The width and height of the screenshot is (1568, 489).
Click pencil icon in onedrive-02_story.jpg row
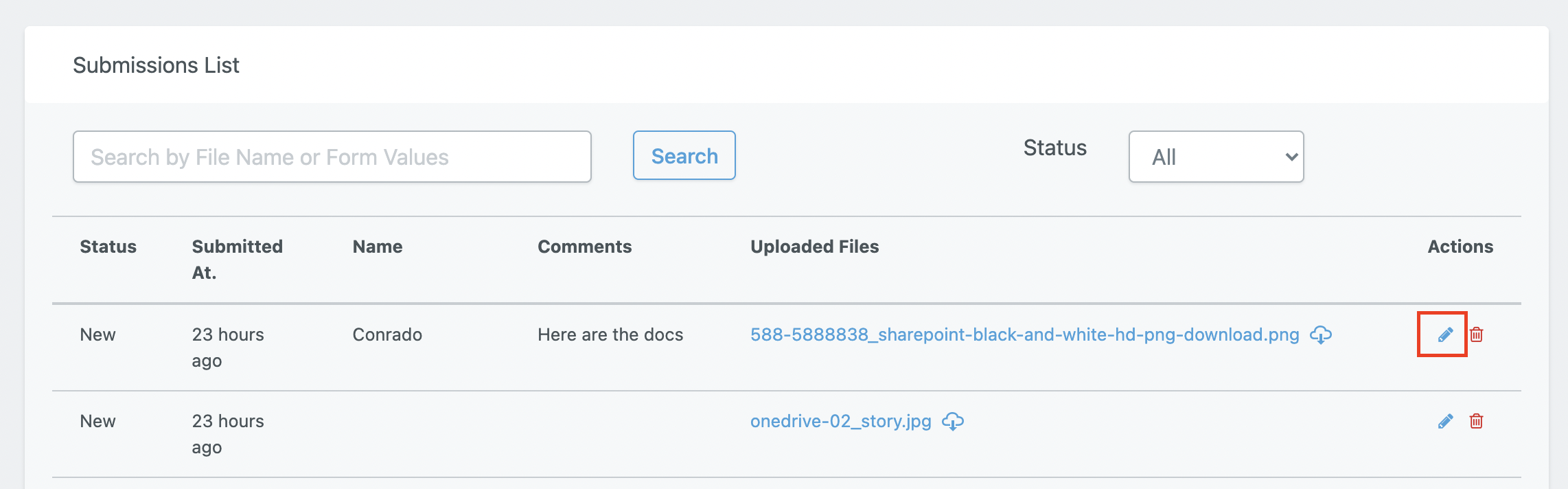[x=1445, y=421]
